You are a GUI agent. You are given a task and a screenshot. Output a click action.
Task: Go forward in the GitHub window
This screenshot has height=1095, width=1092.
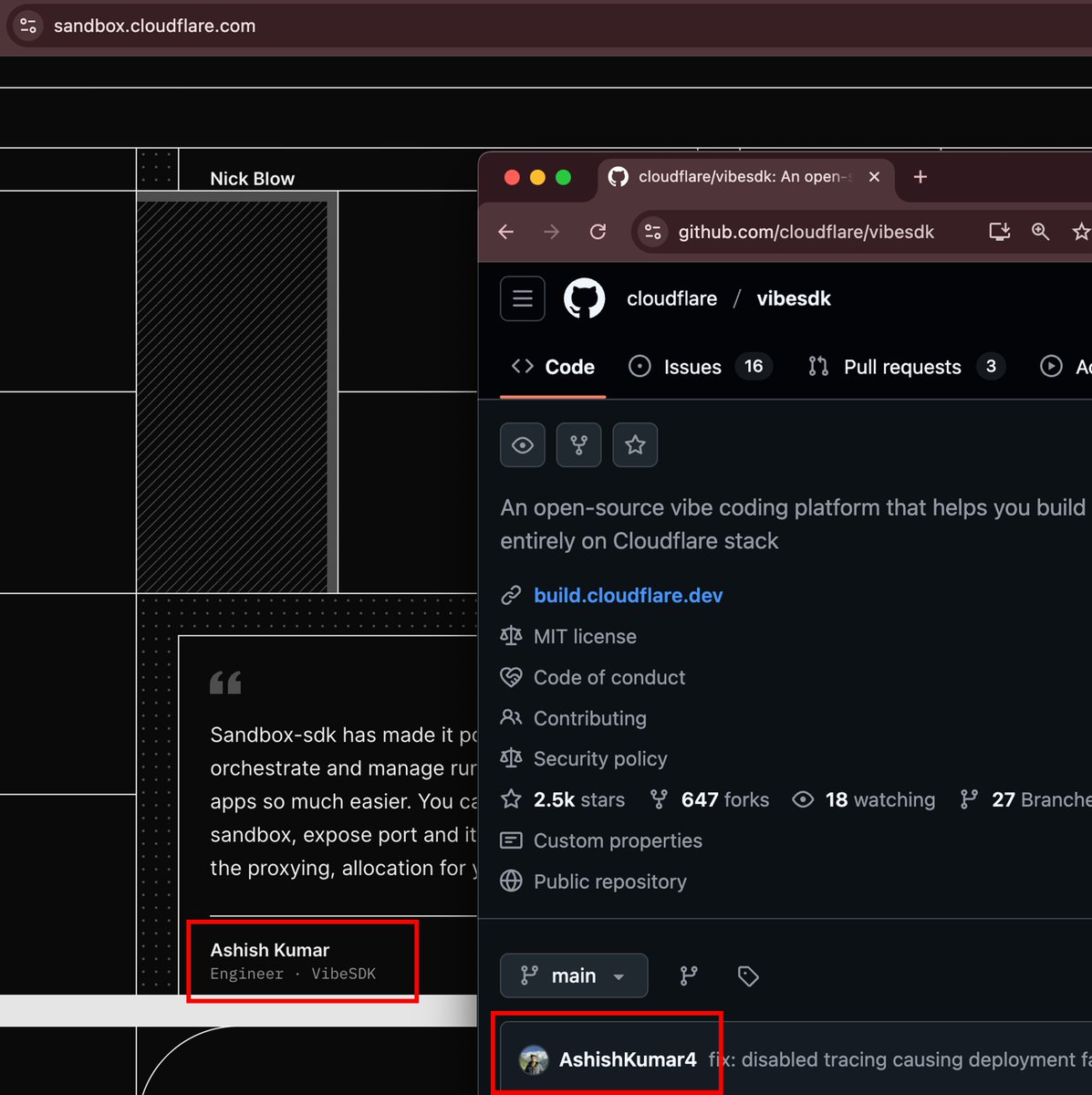551,232
